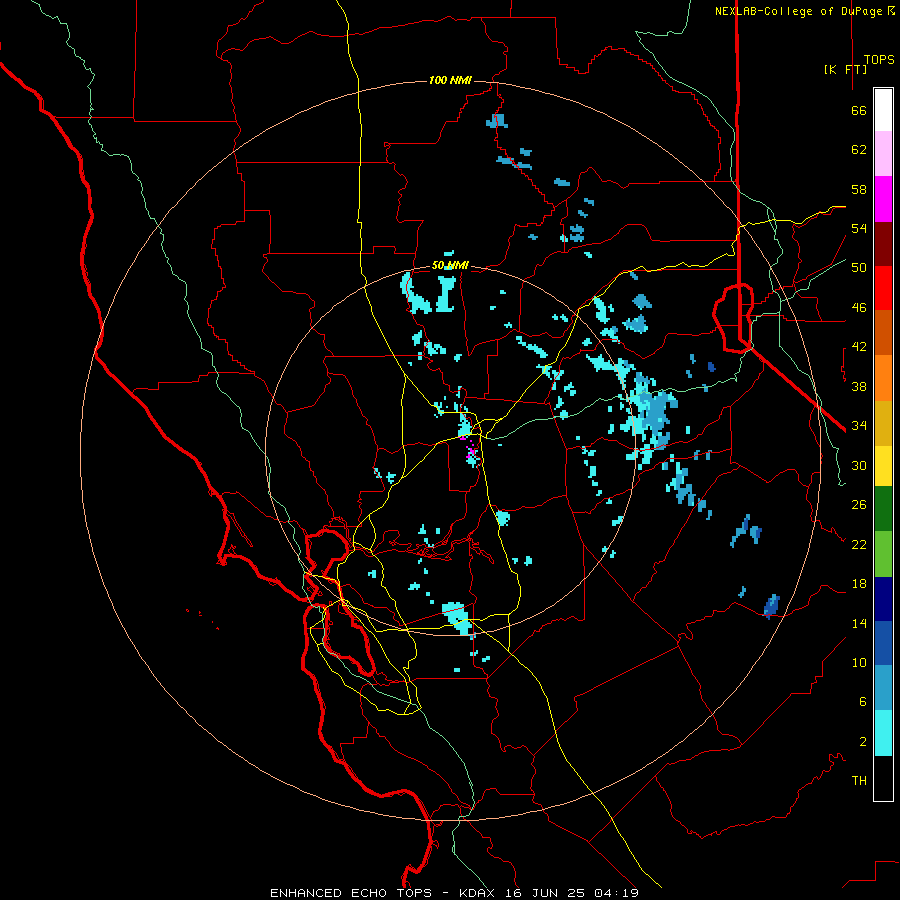
Task: Click the 42 legend value label
Action: point(859,347)
